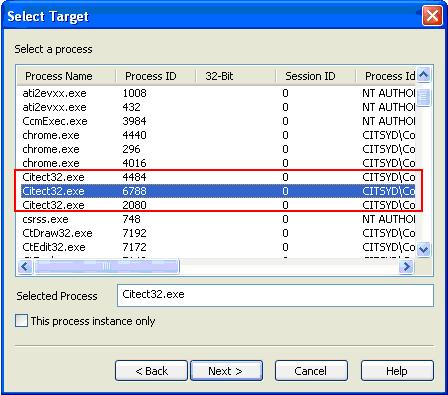Click process ID value 7192
The image size is (448, 395).
(134, 233)
